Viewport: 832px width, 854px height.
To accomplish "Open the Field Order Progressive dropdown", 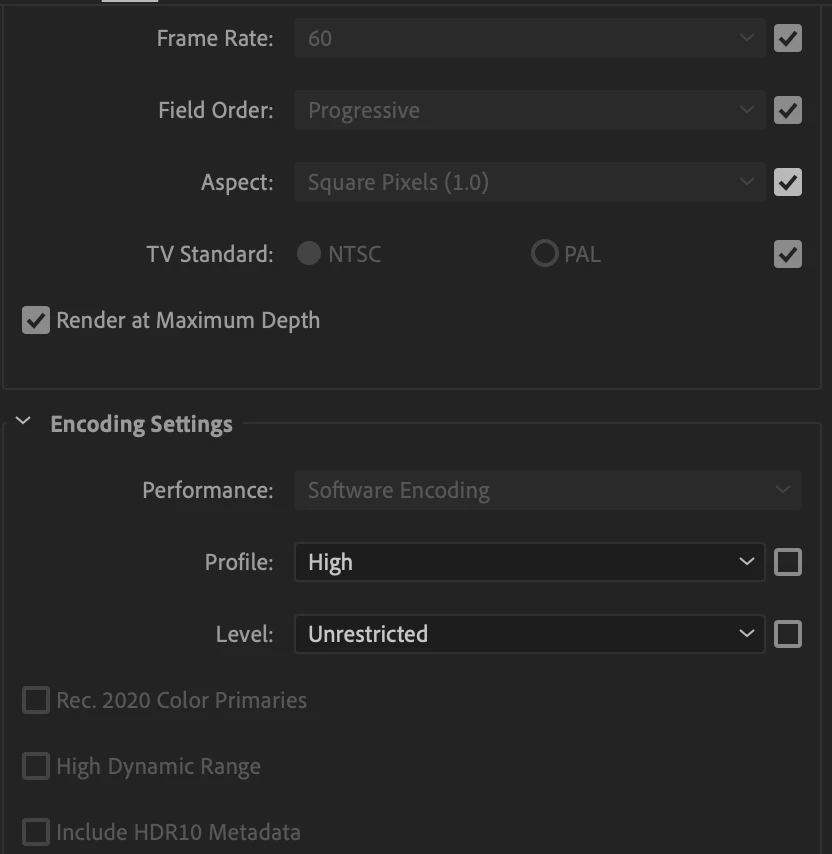I will point(529,110).
